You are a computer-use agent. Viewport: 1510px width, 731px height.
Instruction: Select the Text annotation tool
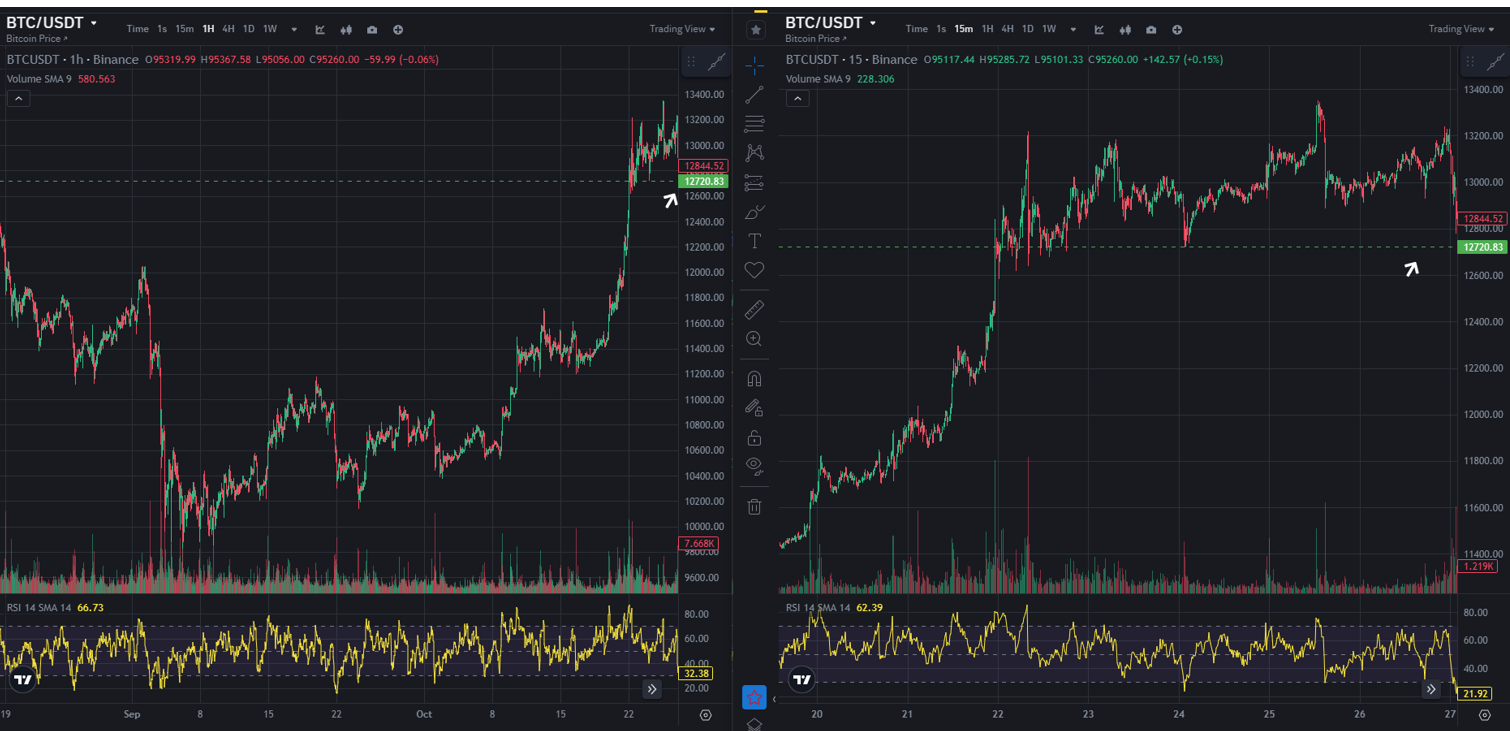coord(754,241)
